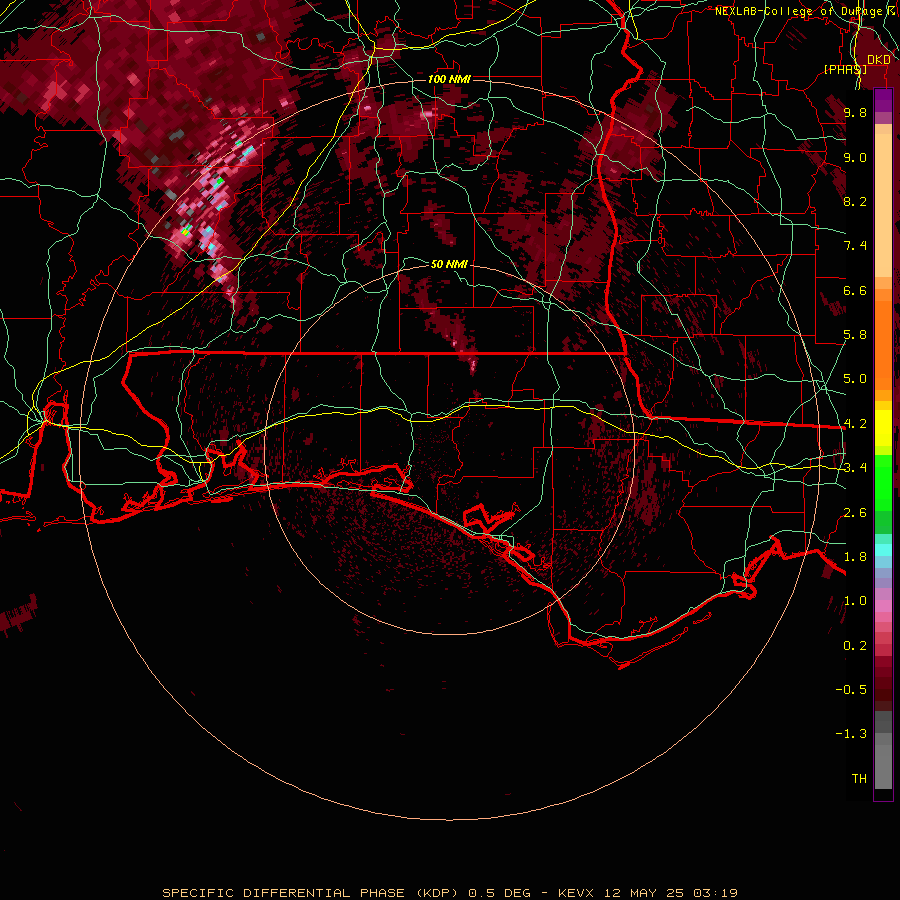Select the 6.6 scale label
900x900 pixels.
click(x=855, y=290)
